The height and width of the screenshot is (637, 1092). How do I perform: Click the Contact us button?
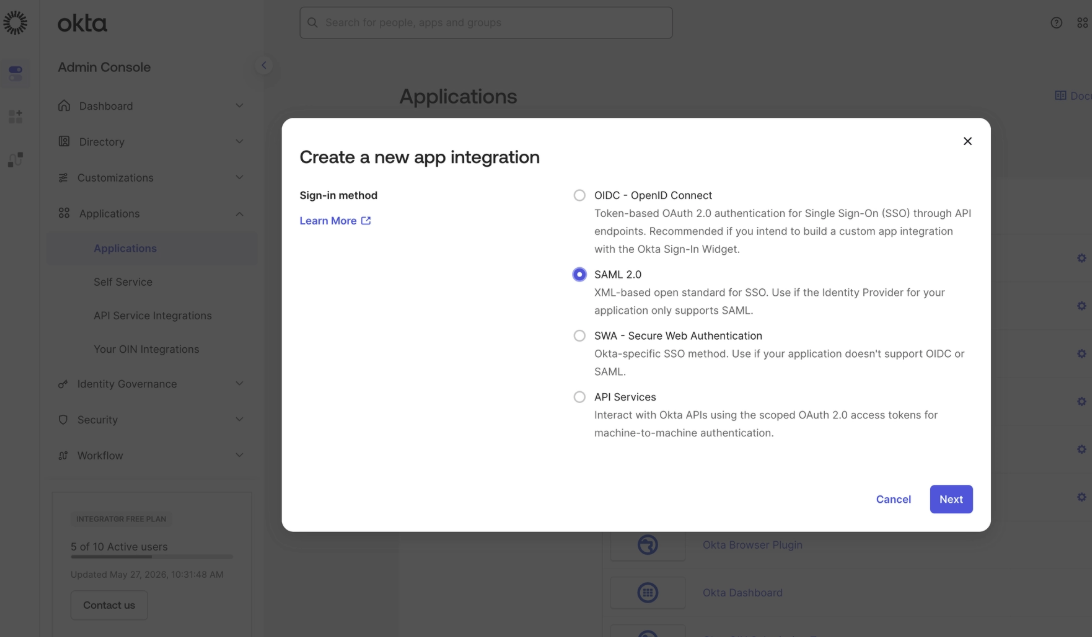[x=109, y=605]
